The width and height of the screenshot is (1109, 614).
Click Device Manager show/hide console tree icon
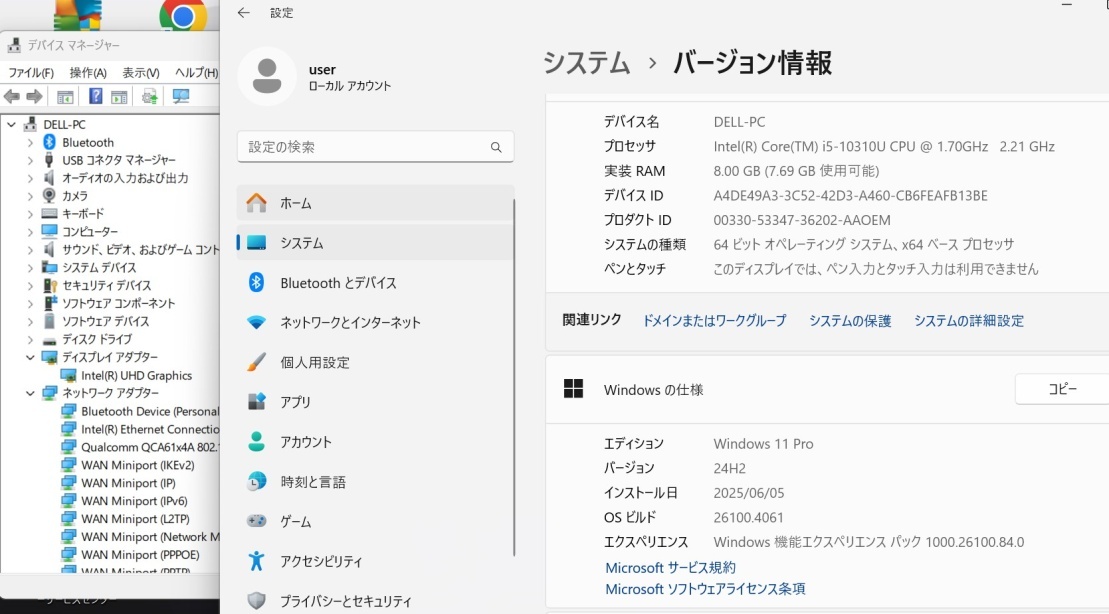coord(65,96)
